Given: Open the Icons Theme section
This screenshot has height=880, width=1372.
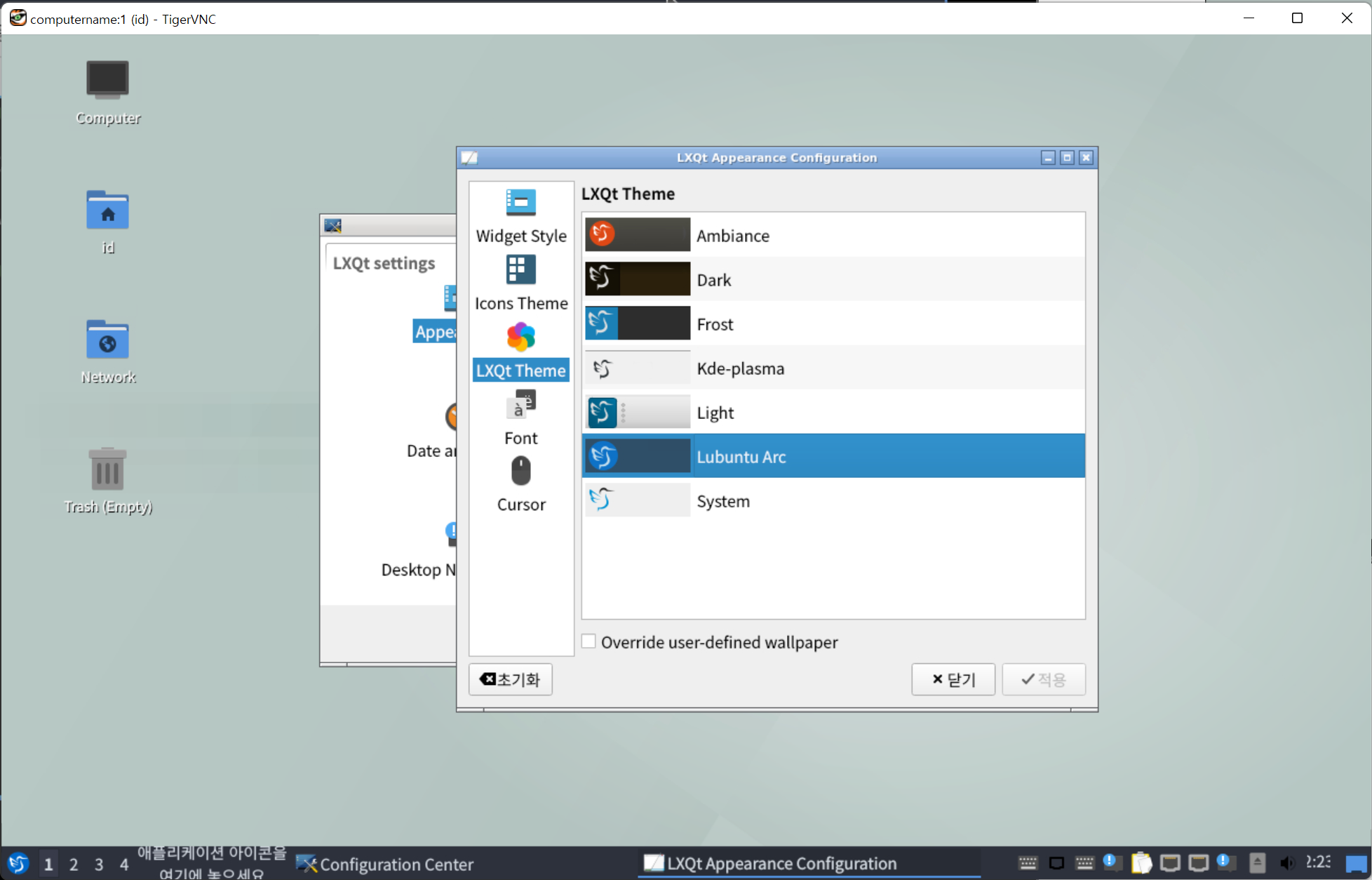Looking at the screenshot, I should (521, 284).
